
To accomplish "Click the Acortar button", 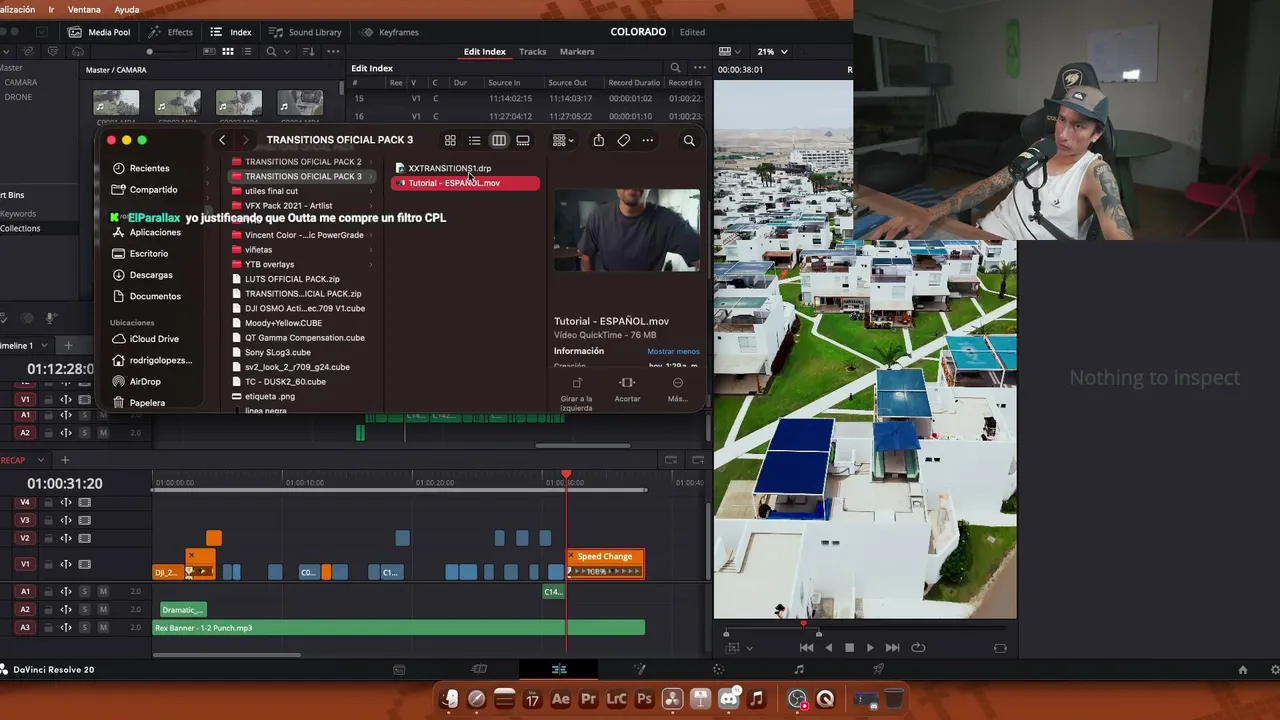I will pyautogui.click(x=627, y=390).
